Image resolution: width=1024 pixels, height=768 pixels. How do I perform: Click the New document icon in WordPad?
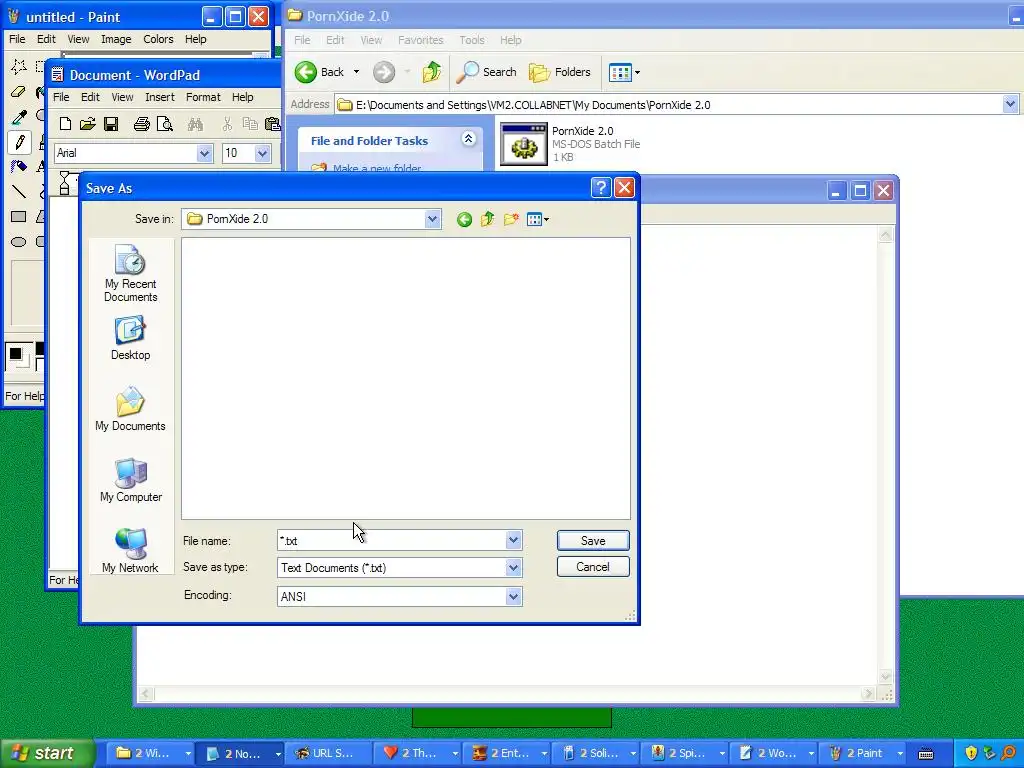tap(65, 123)
